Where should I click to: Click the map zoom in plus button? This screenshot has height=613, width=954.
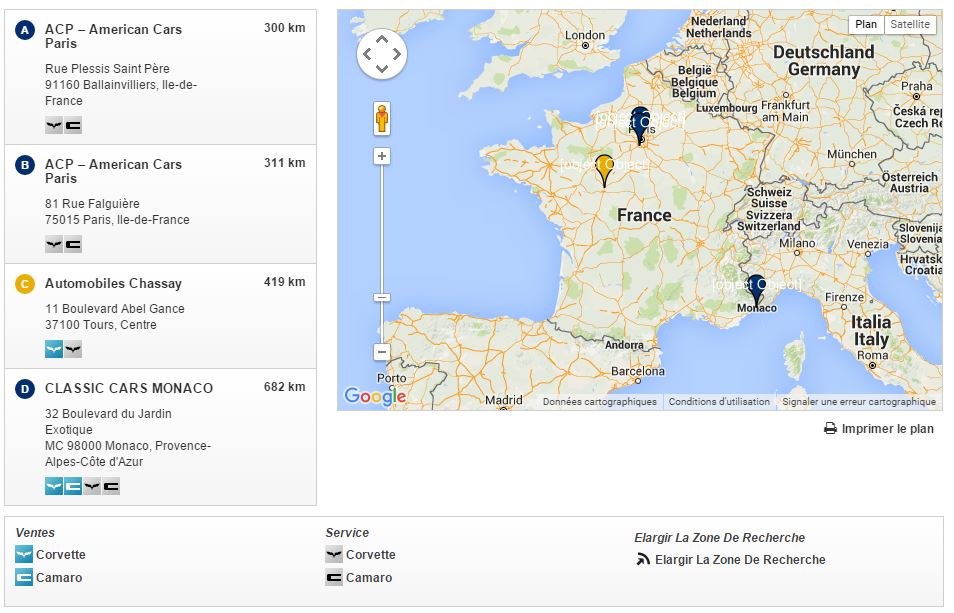click(381, 156)
